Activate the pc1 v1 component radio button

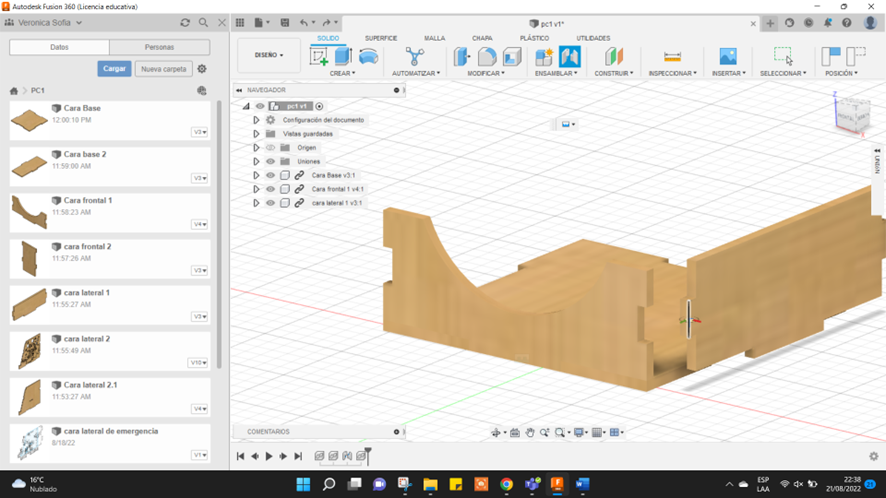319,106
